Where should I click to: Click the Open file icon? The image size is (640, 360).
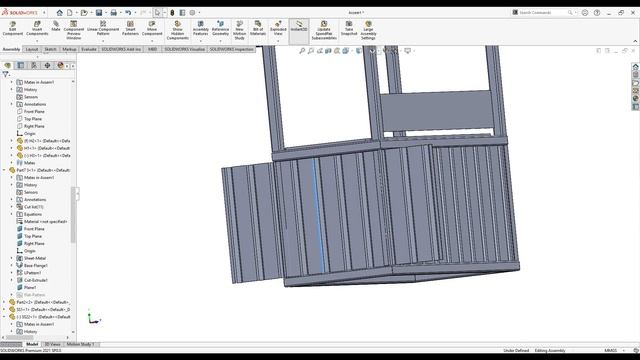tap(84, 13)
